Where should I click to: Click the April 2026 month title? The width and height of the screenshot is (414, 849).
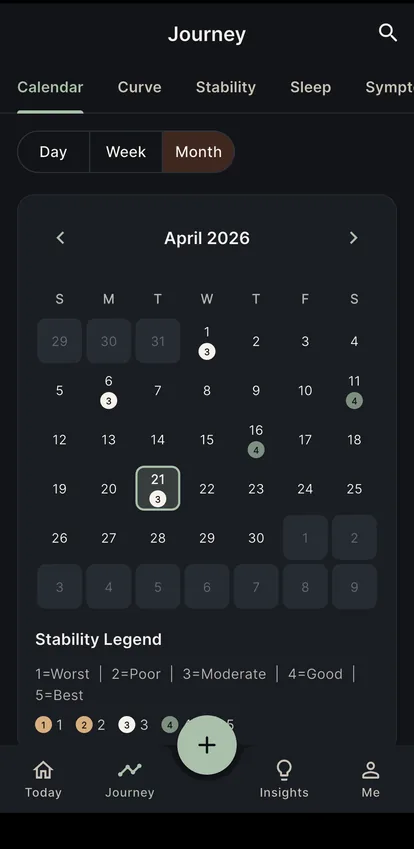point(207,238)
